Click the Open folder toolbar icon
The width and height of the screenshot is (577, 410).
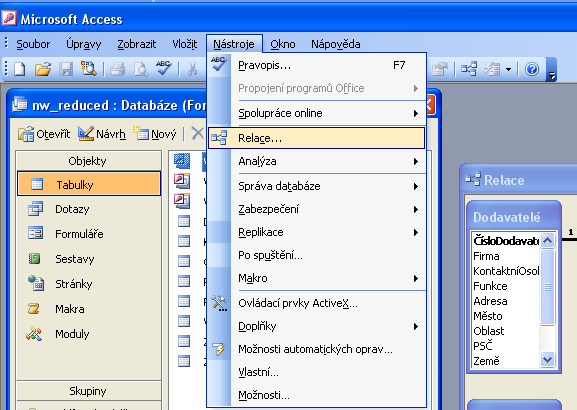coord(43,69)
